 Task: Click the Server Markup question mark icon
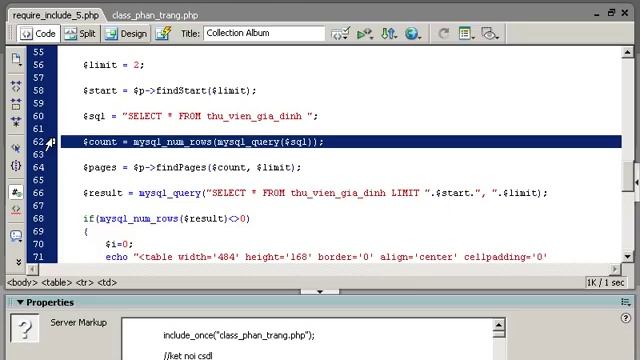[25, 328]
